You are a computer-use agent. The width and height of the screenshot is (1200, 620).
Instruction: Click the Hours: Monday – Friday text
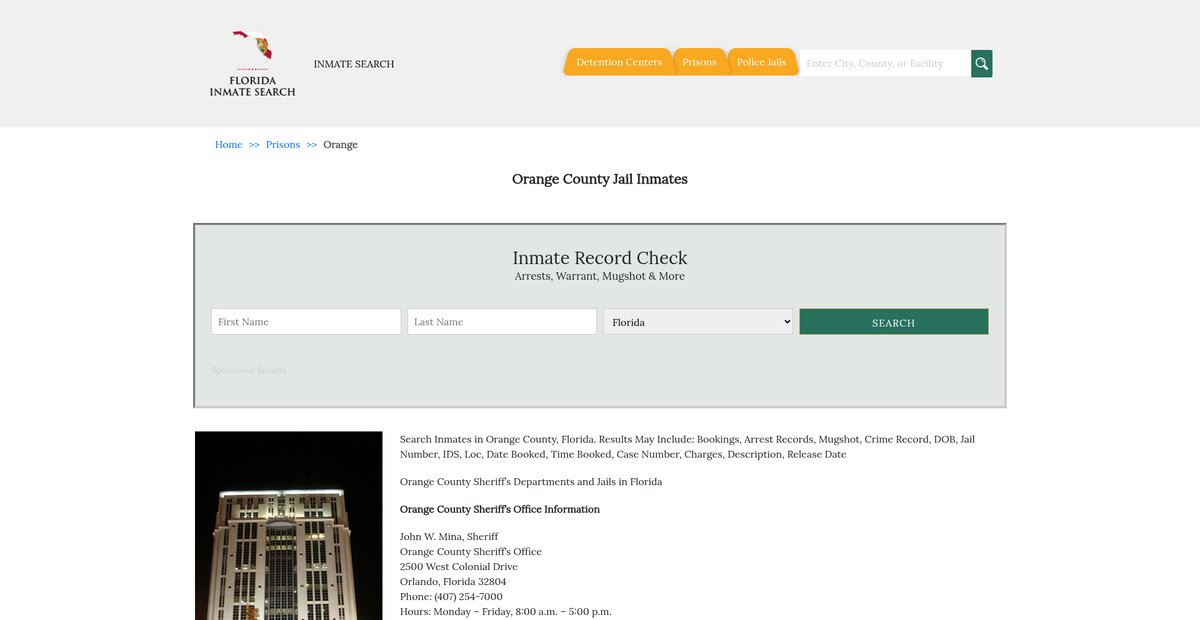(506, 611)
